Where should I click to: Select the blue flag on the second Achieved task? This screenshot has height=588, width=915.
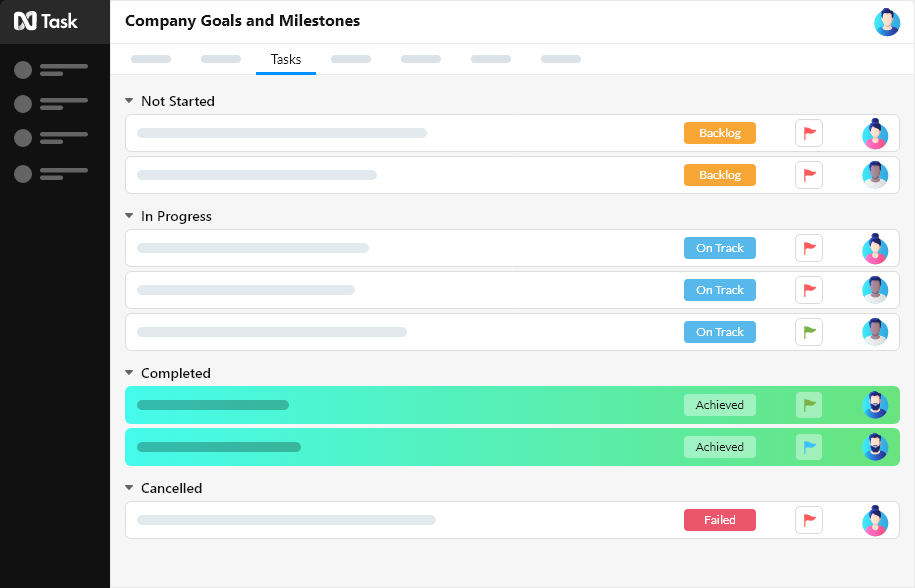coord(808,446)
